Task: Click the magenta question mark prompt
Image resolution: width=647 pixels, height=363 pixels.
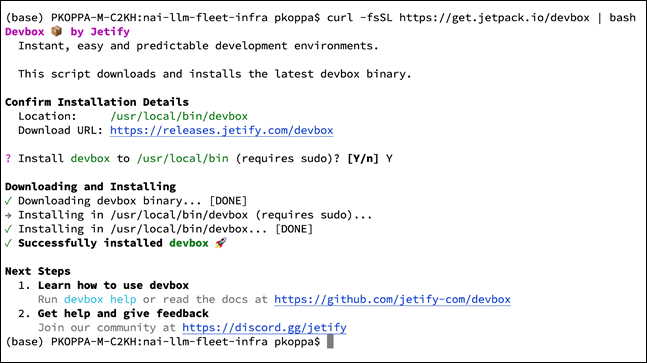Action: (8, 158)
